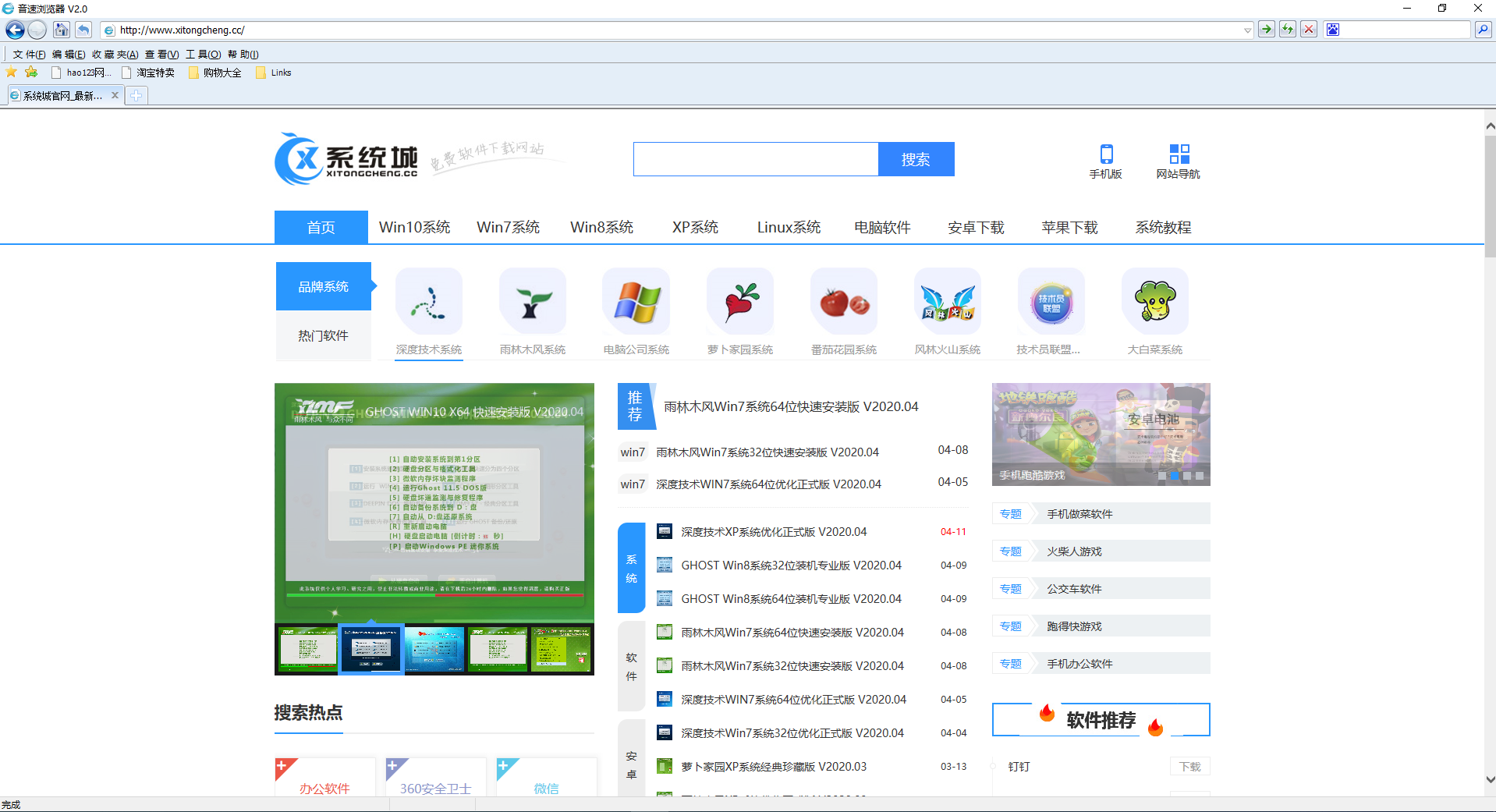Click 下载 button next to 钉钉
Viewport: 1496px width, 812px height.
(x=1189, y=767)
